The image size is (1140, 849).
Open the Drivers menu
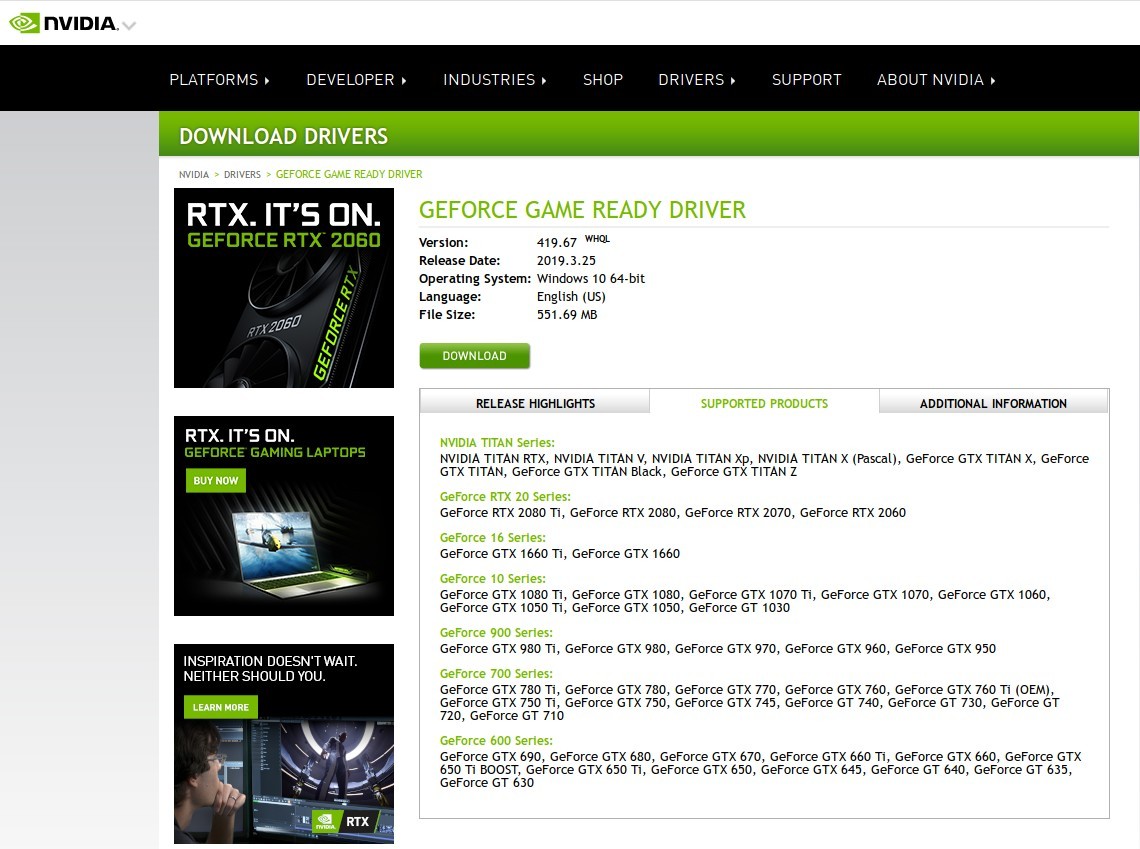pyautogui.click(x=696, y=80)
